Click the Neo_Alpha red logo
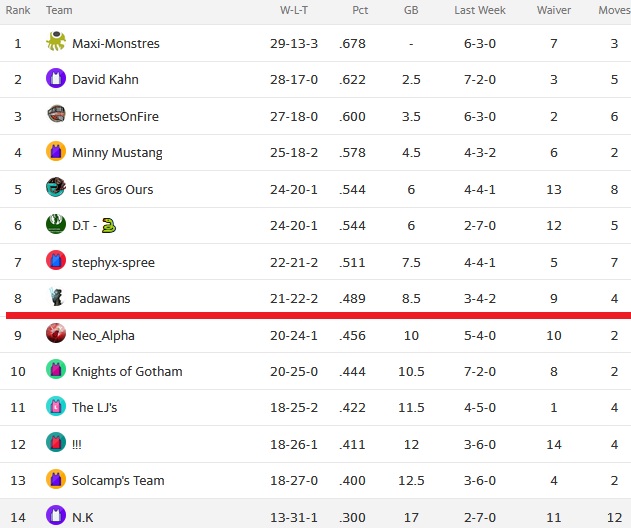 [56, 333]
